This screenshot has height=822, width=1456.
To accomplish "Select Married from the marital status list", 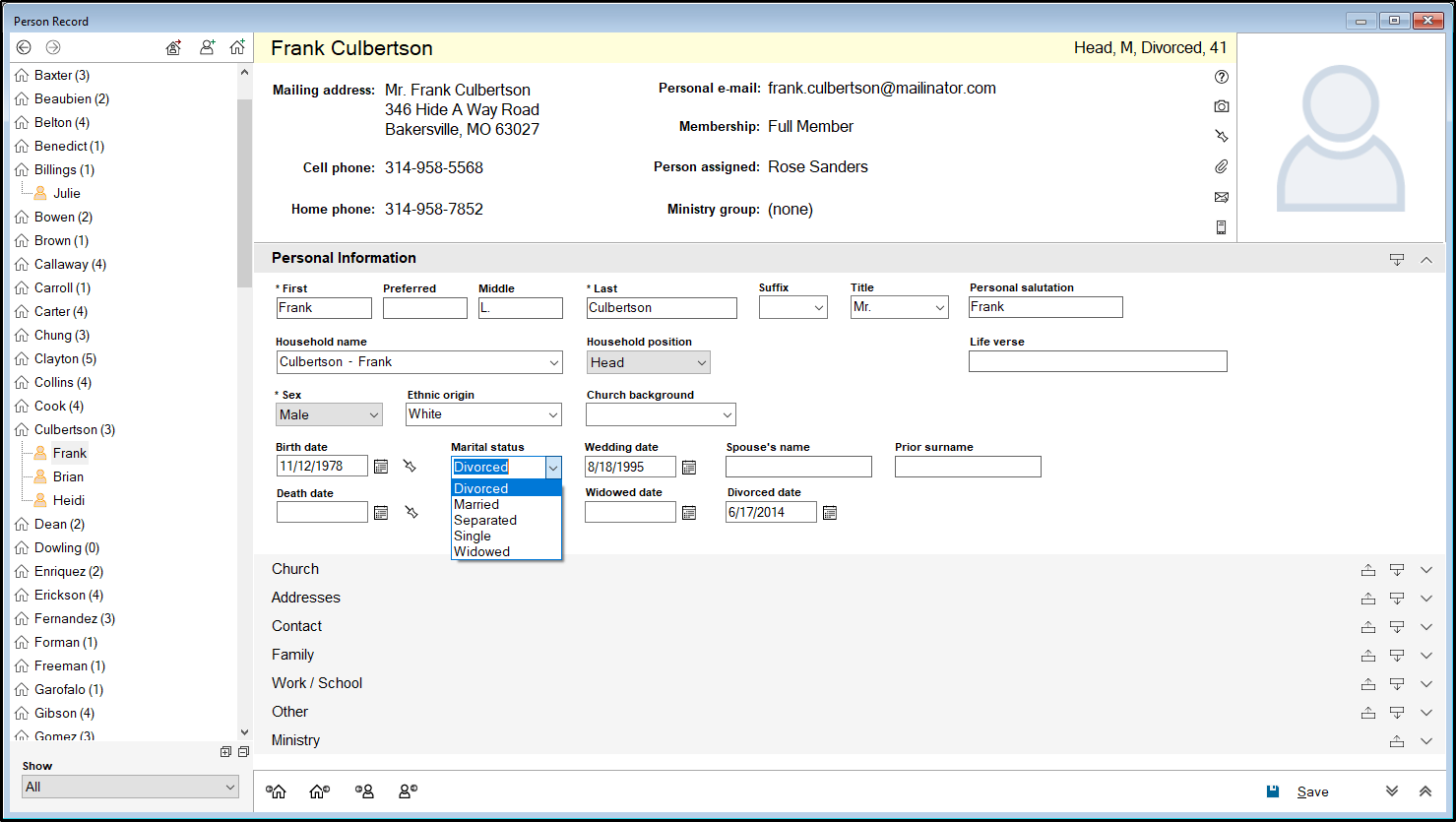I will click(476, 504).
